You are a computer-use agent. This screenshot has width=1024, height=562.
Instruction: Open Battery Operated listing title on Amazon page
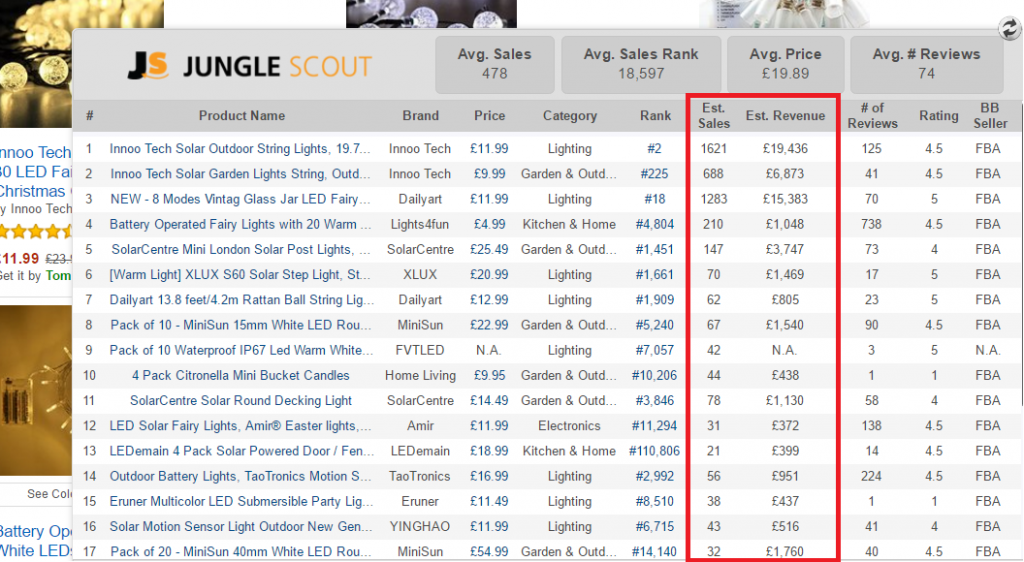36,540
